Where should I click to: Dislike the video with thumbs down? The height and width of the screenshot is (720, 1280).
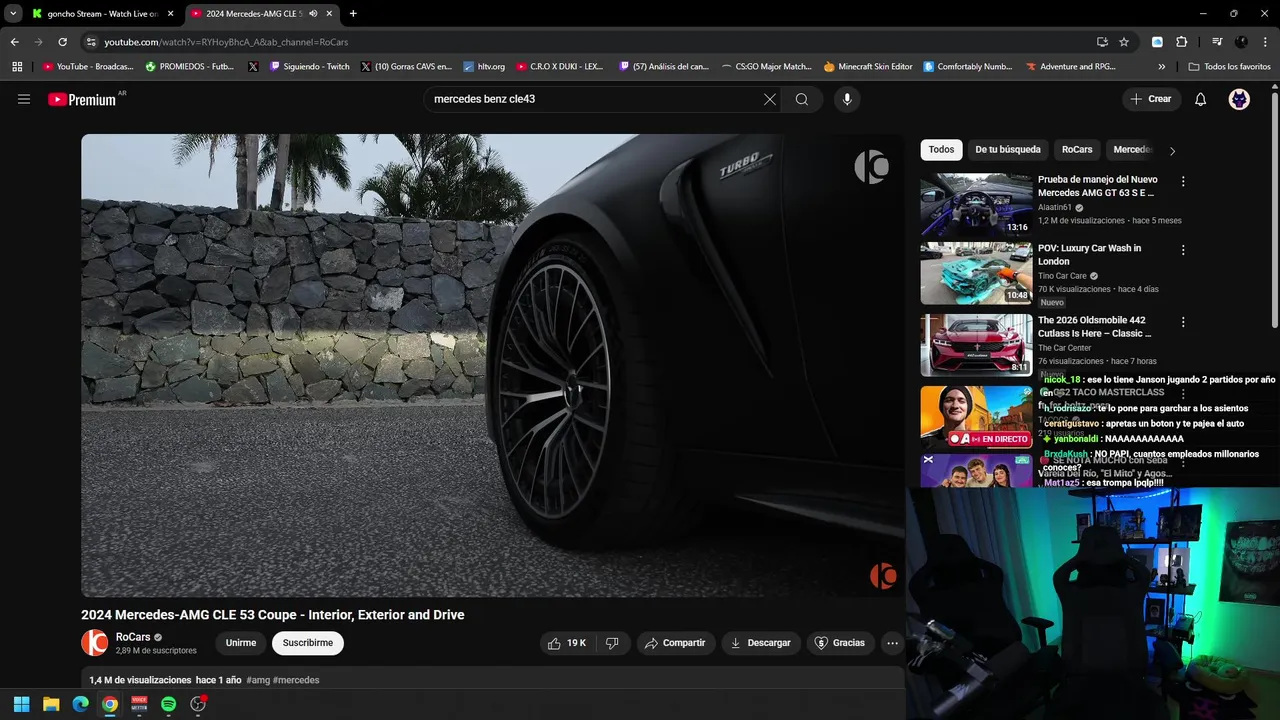pos(612,643)
